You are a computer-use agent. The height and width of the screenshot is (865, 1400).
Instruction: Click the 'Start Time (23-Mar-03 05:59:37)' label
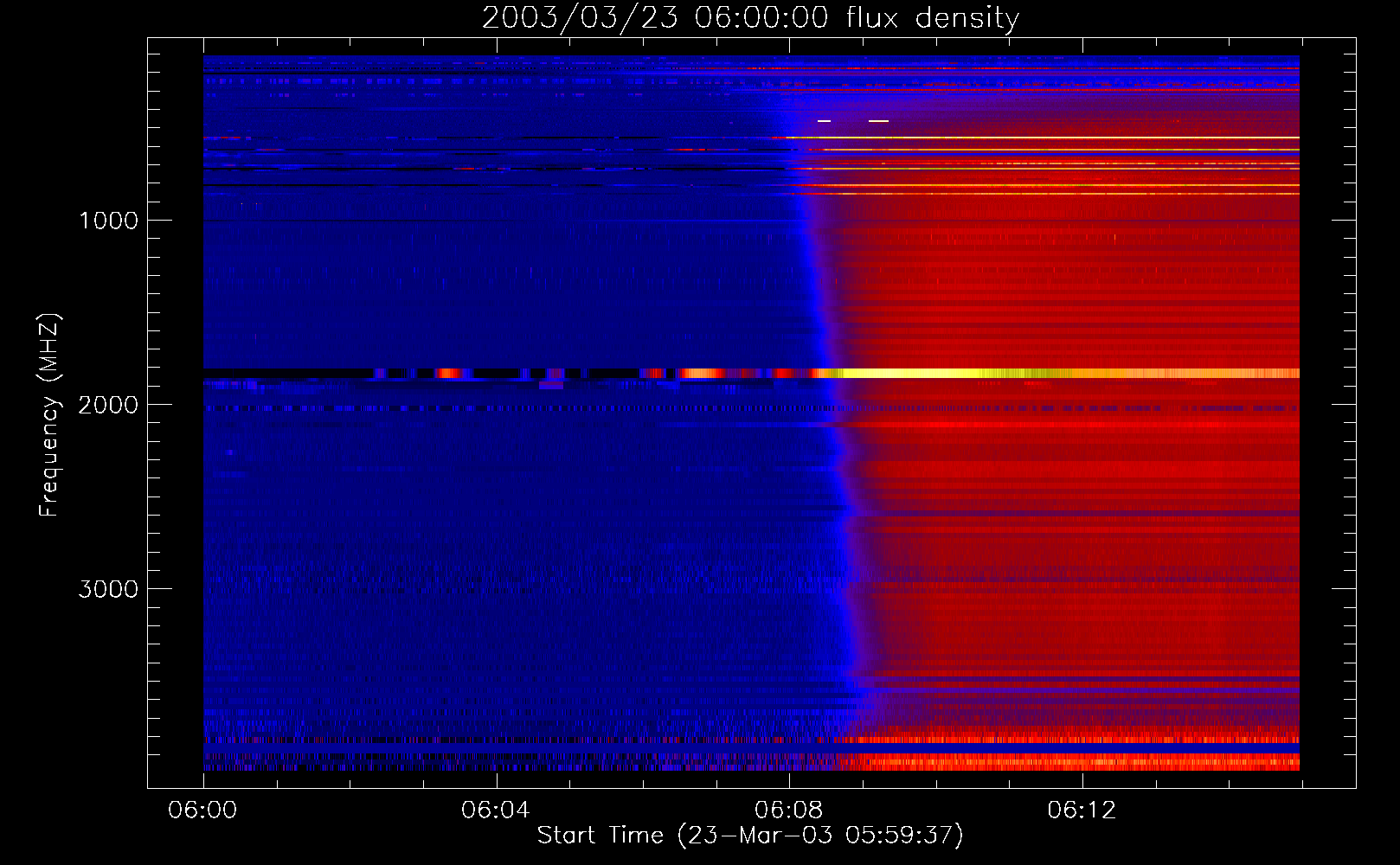point(750,836)
